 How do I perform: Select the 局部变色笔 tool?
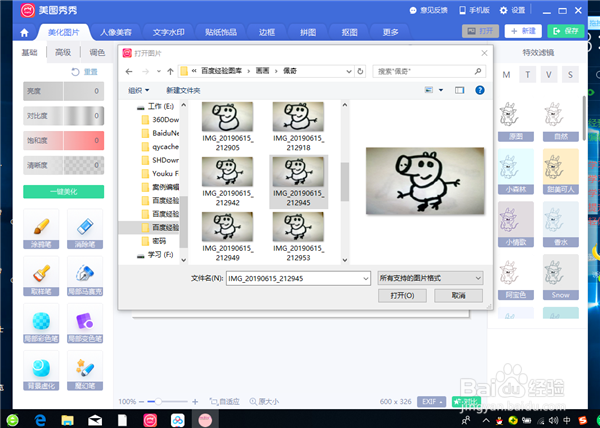coord(85,323)
